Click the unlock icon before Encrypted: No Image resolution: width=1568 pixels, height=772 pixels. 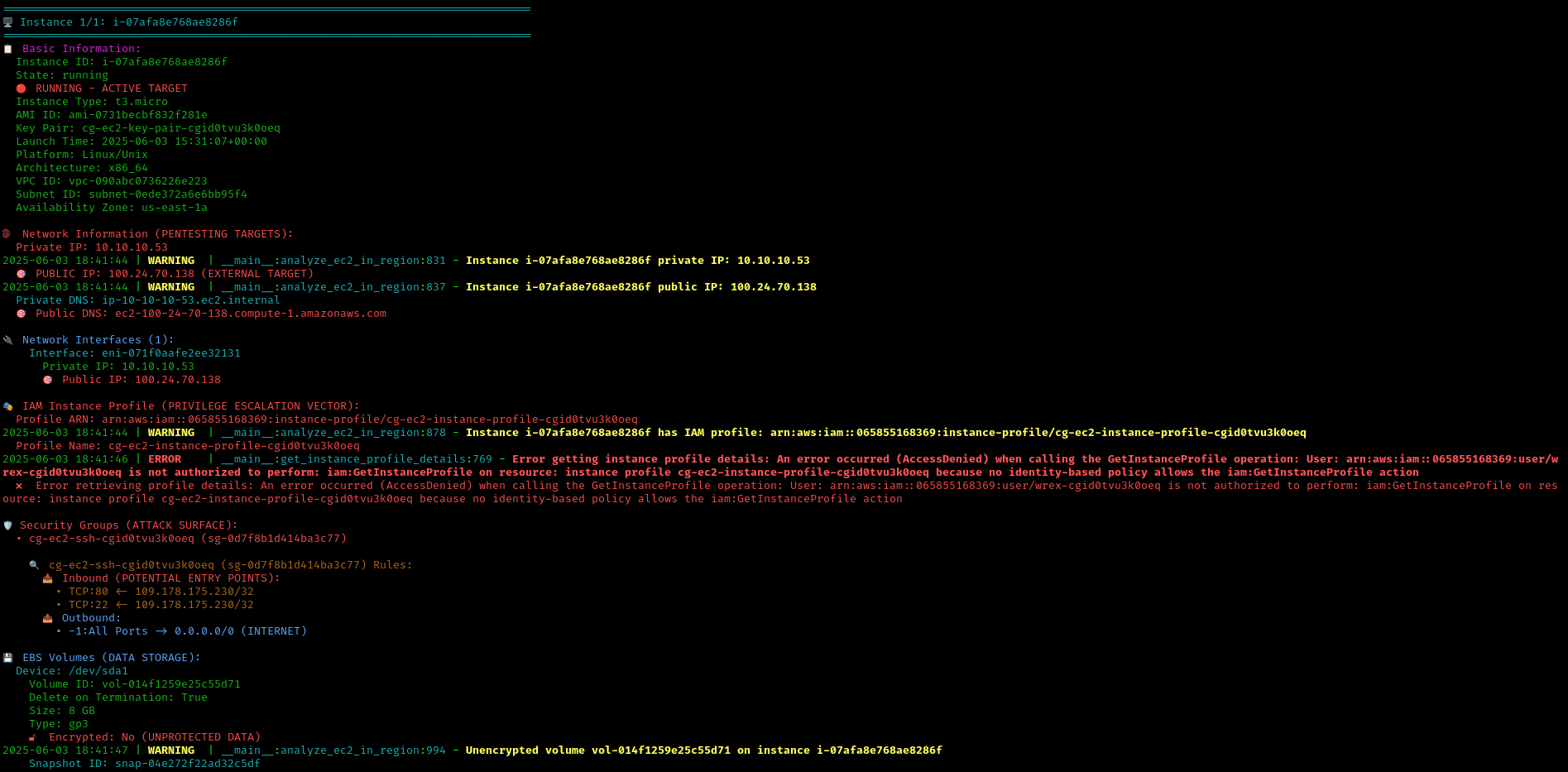click(x=33, y=737)
